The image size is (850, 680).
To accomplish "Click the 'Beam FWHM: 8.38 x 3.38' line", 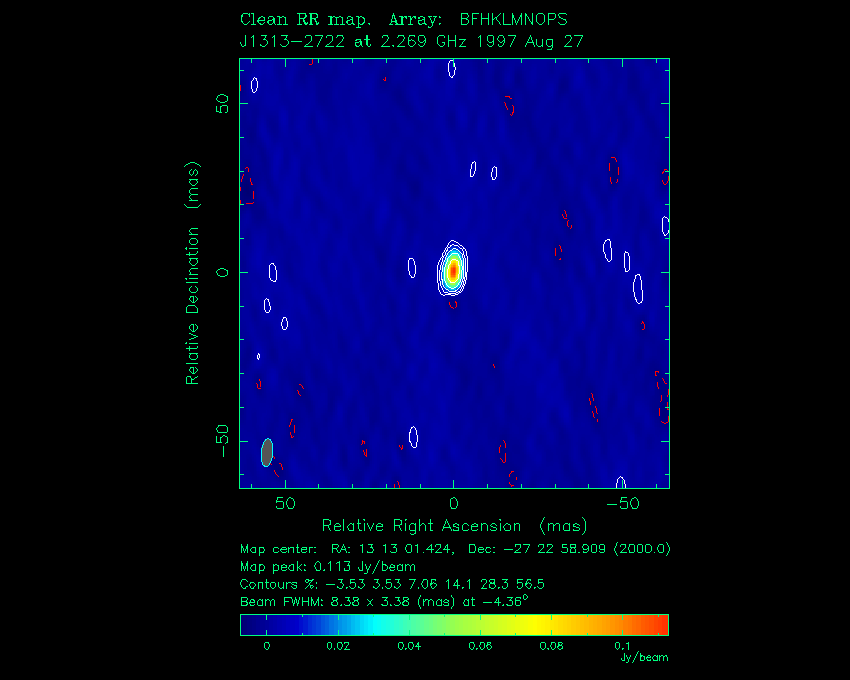I will point(384,601).
